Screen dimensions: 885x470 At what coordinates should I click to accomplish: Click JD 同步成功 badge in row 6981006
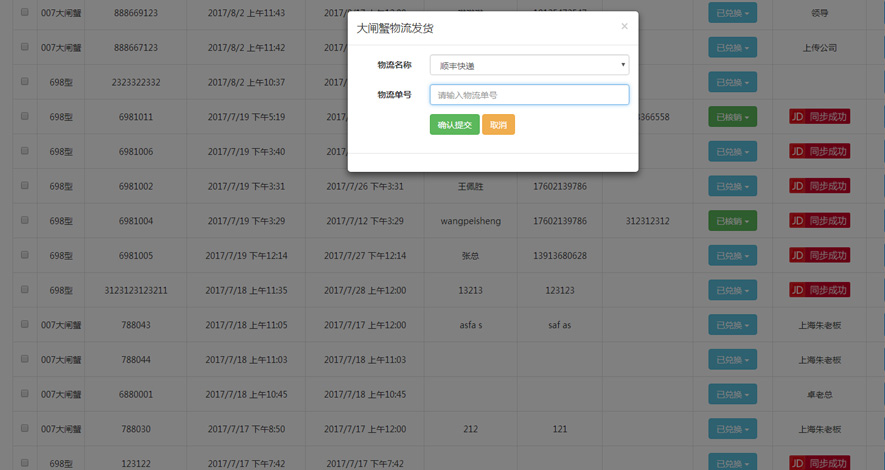(x=820, y=151)
